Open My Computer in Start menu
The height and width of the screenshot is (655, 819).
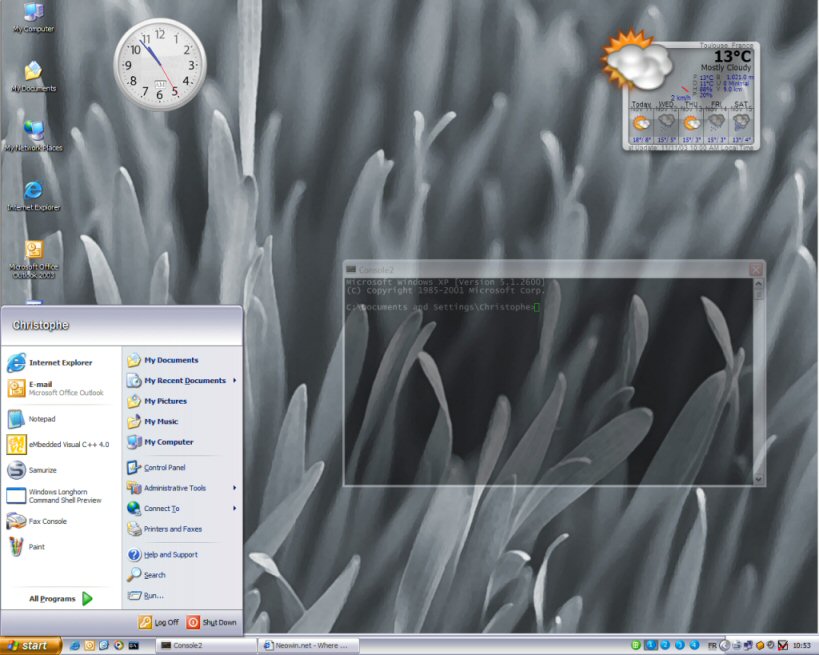182,442
